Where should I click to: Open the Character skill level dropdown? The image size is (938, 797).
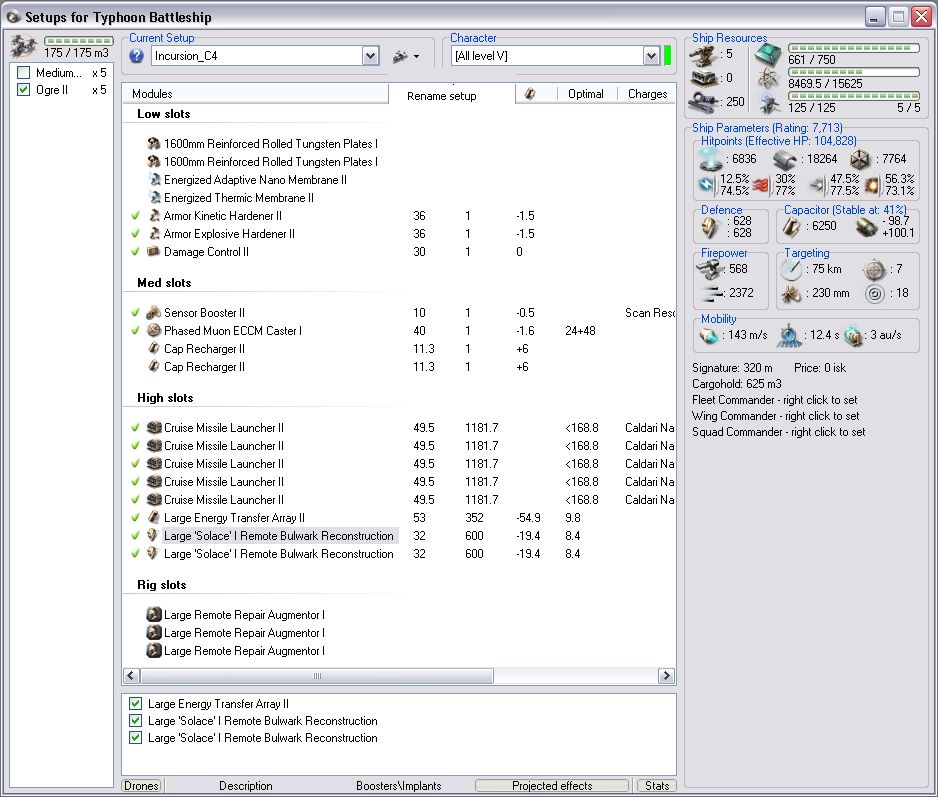[651, 56]
